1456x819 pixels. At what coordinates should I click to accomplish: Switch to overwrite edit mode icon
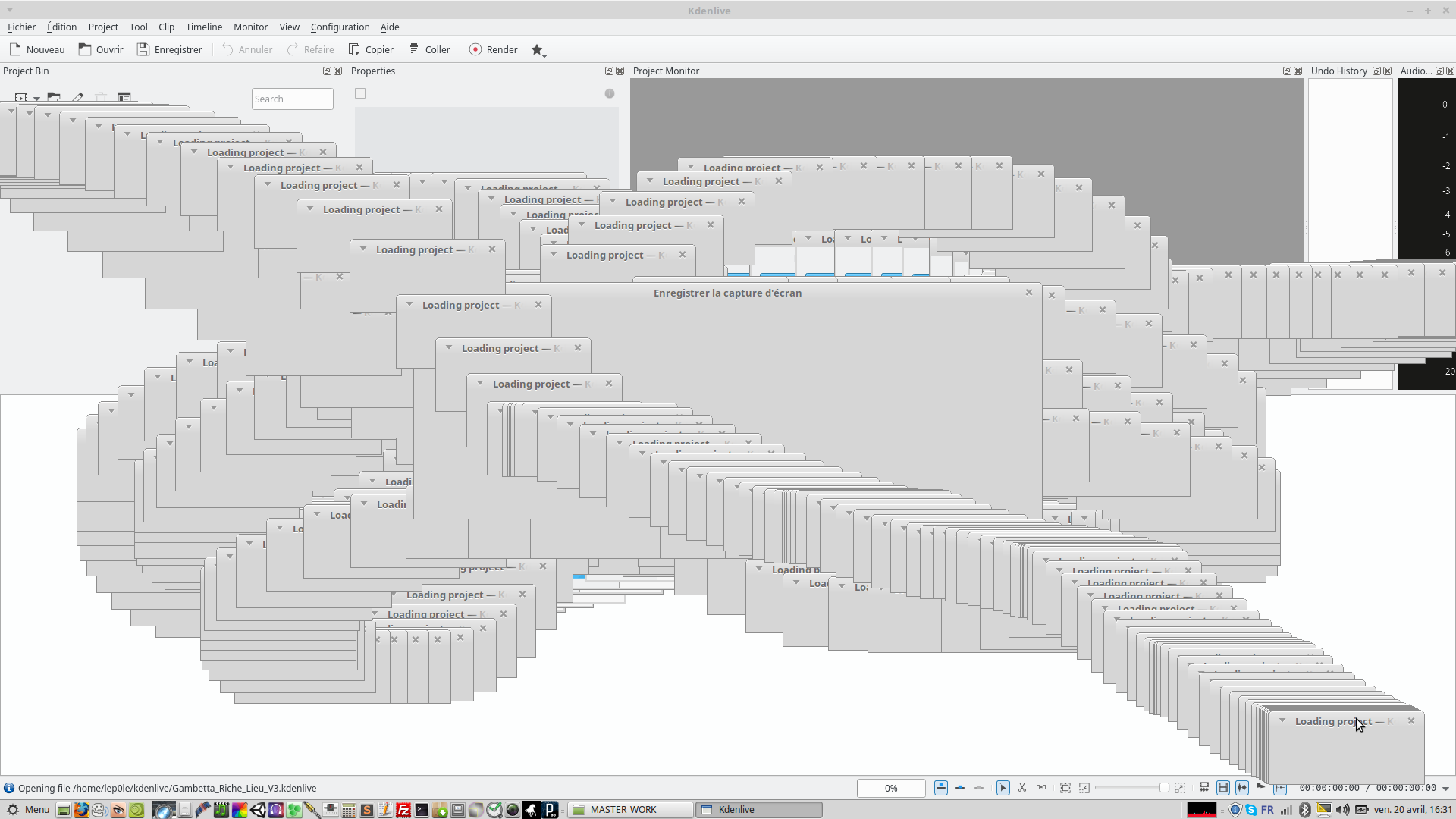click(960, 788)
